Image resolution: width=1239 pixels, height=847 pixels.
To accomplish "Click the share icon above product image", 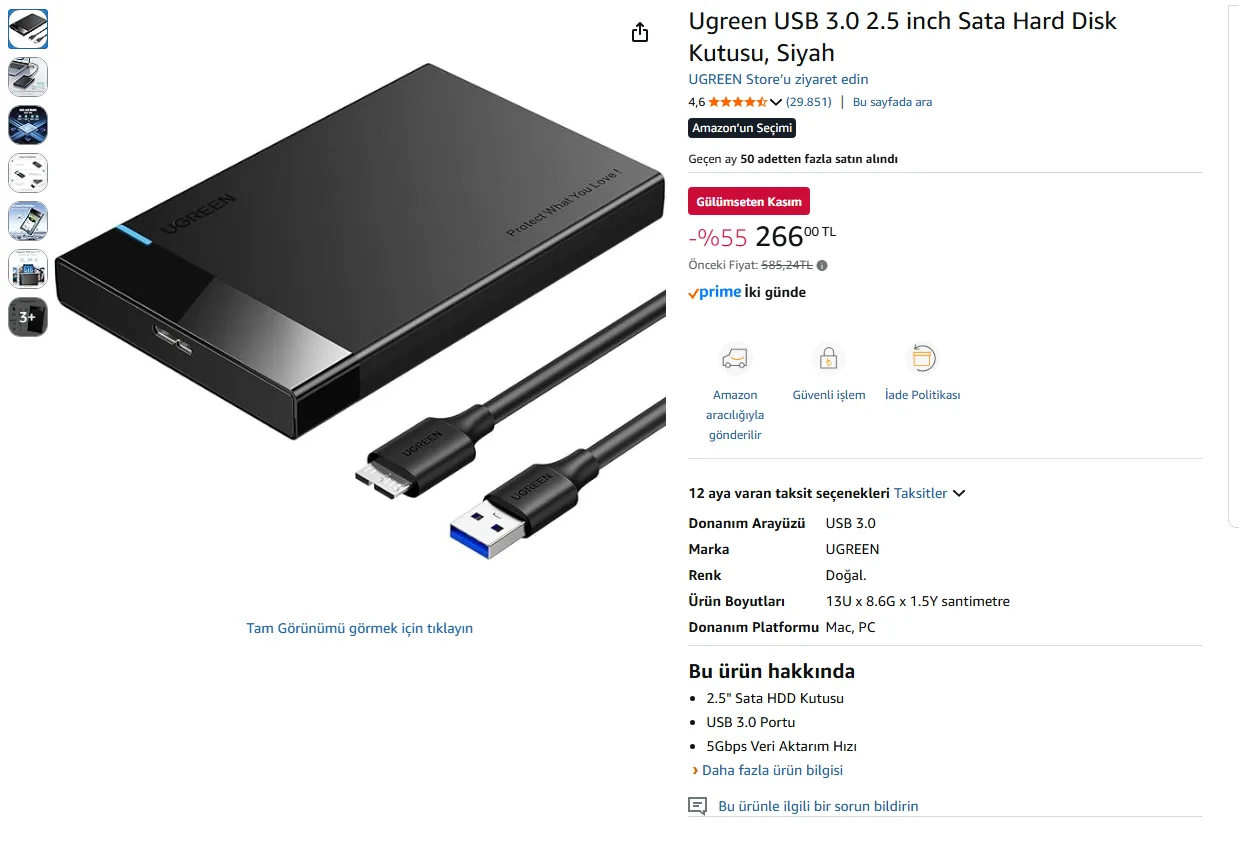I will [640, 32].
